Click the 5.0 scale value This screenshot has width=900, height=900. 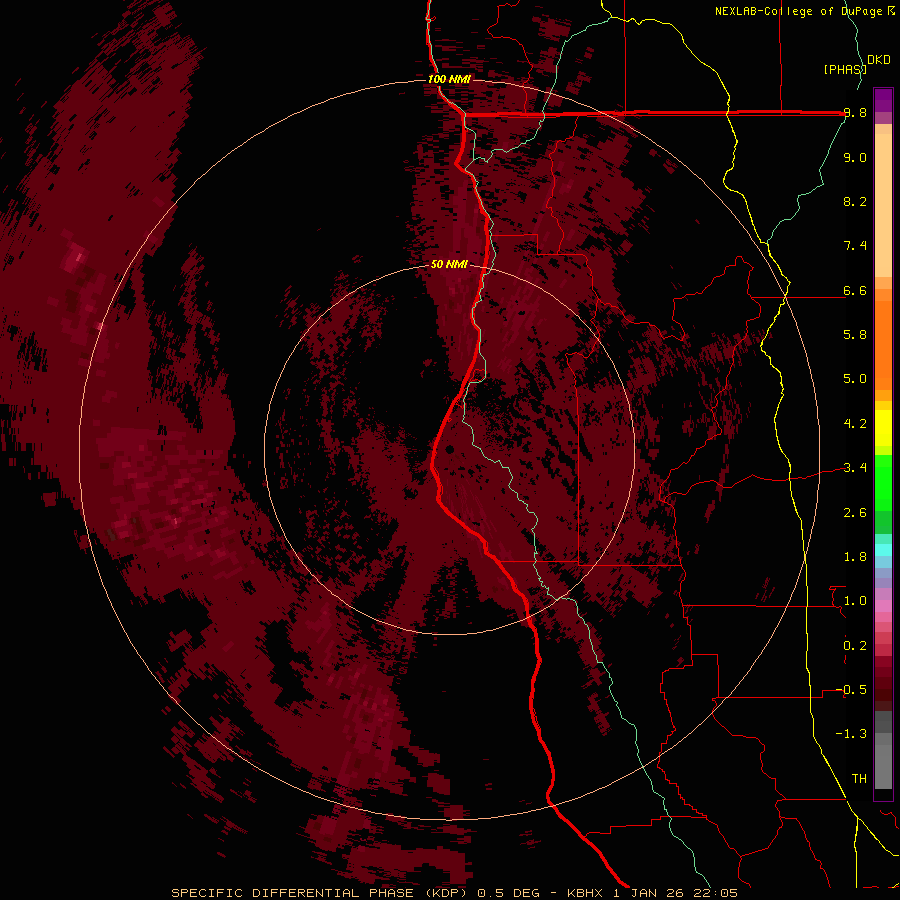coord(855,379)
